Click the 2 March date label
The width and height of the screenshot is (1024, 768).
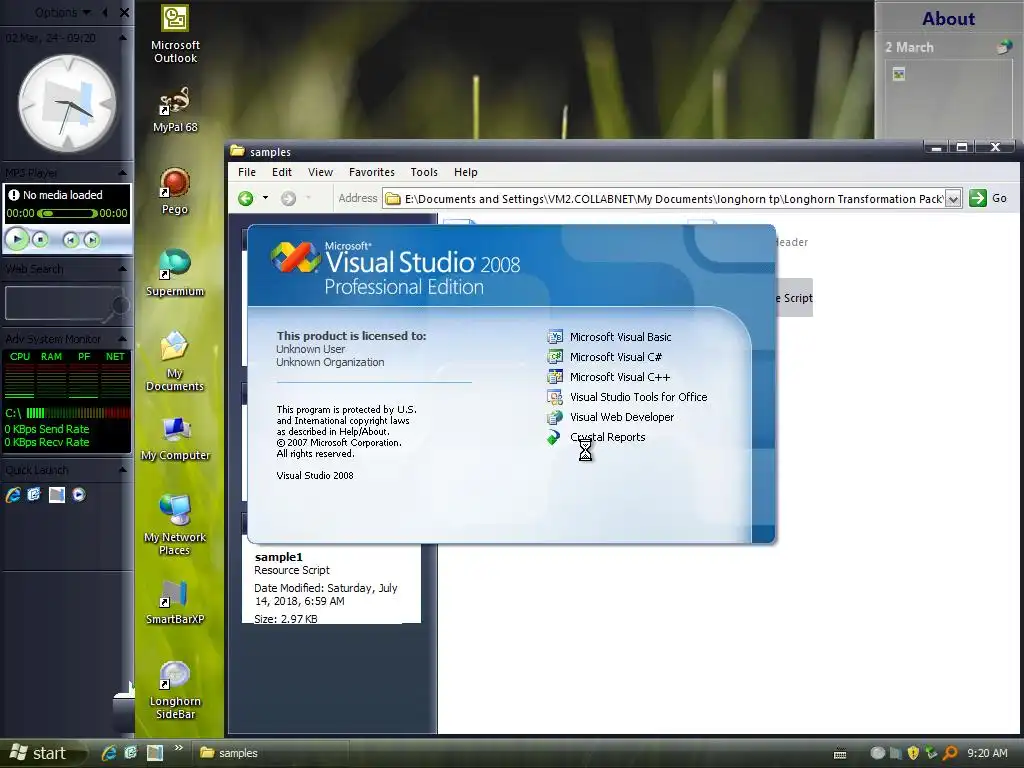click(x=909, y=47)
